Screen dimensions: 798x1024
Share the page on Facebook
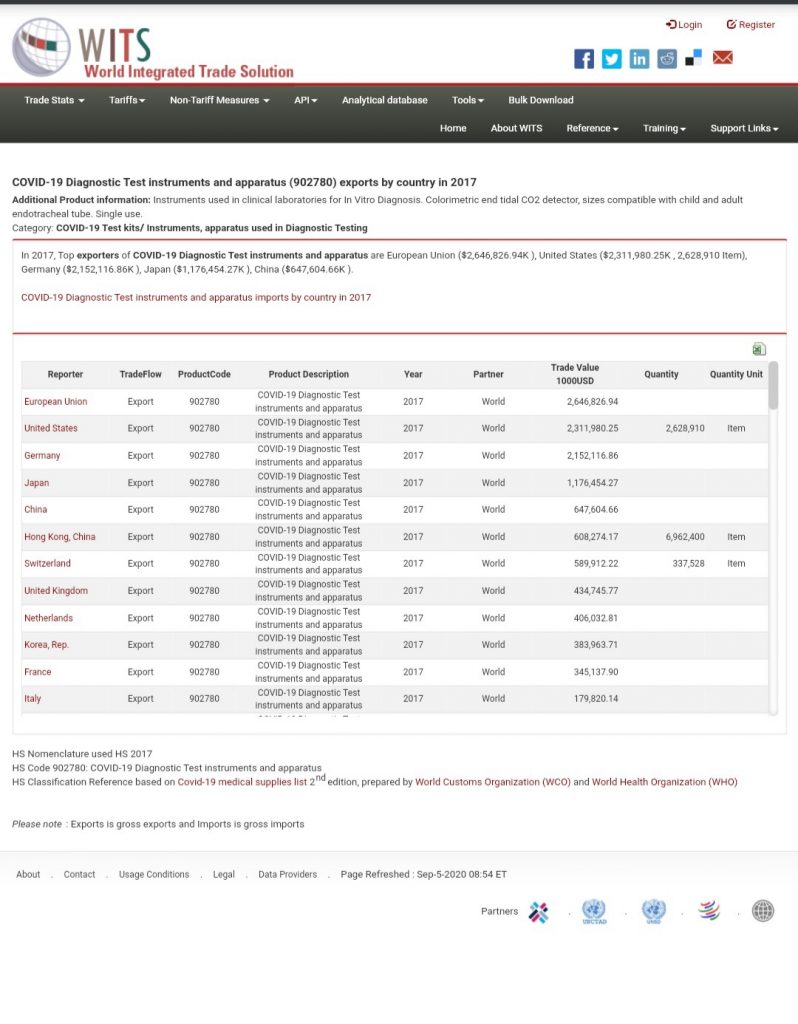pyautogui.click(x=584, y=59)
